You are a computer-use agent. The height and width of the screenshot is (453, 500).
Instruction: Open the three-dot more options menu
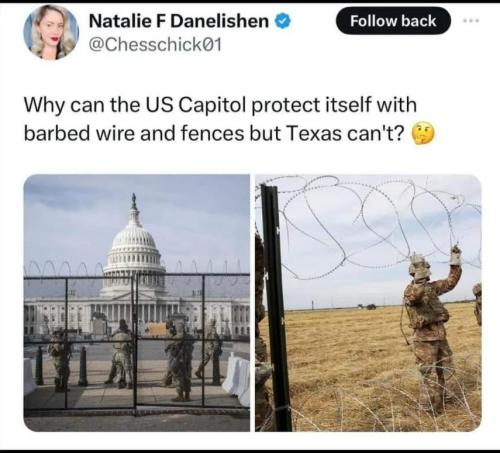[471, 21]
